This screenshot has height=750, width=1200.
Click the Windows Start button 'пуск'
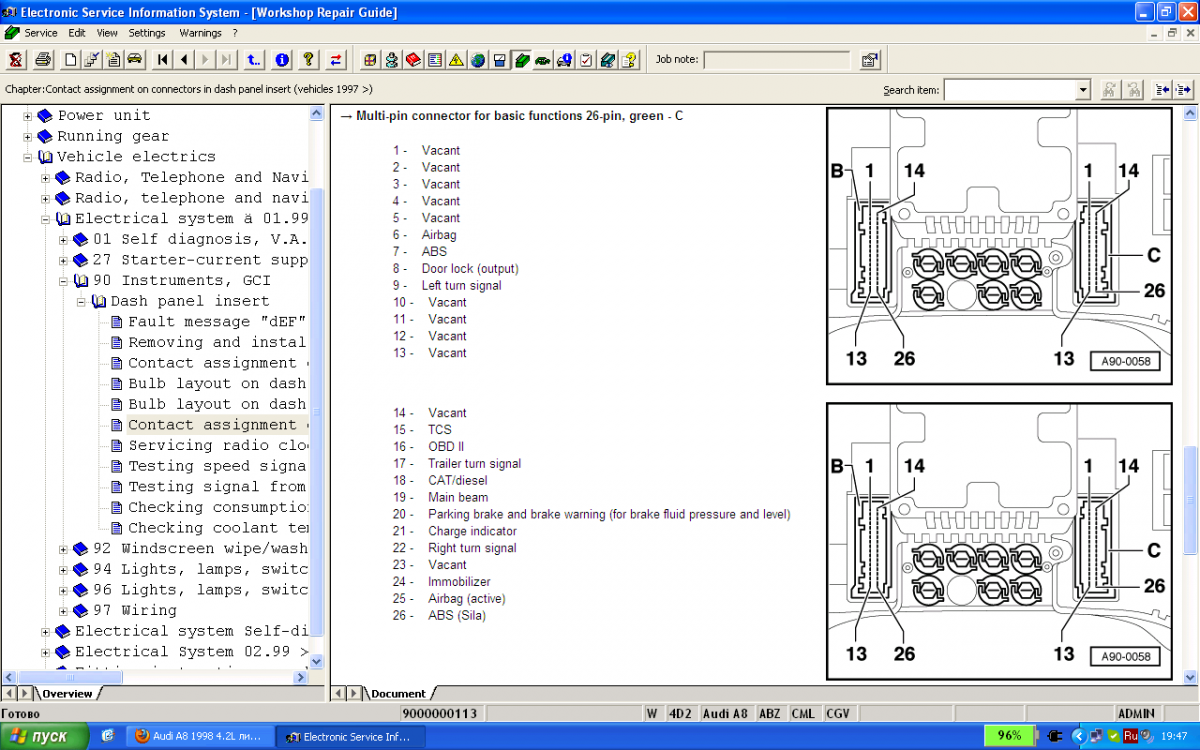tap(40, 736)
